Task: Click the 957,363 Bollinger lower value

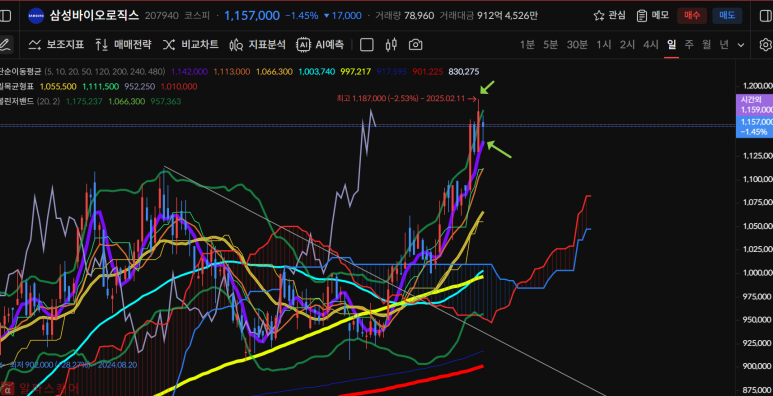Action: [166, 101]
